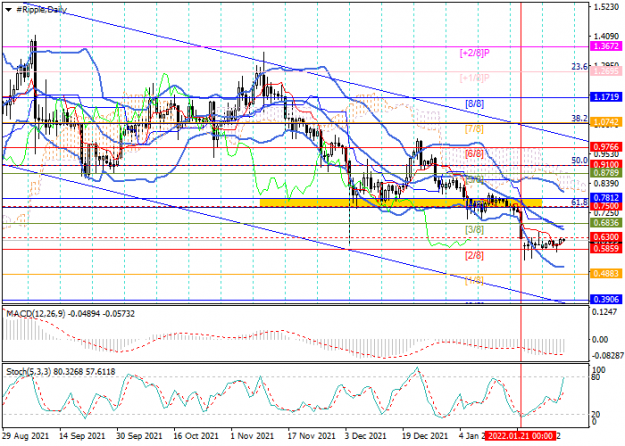Image resolution: width=625 pixels, height=446 pixels.
Task: Click the 23.6 Fibonacci level label
Action: 579,67
